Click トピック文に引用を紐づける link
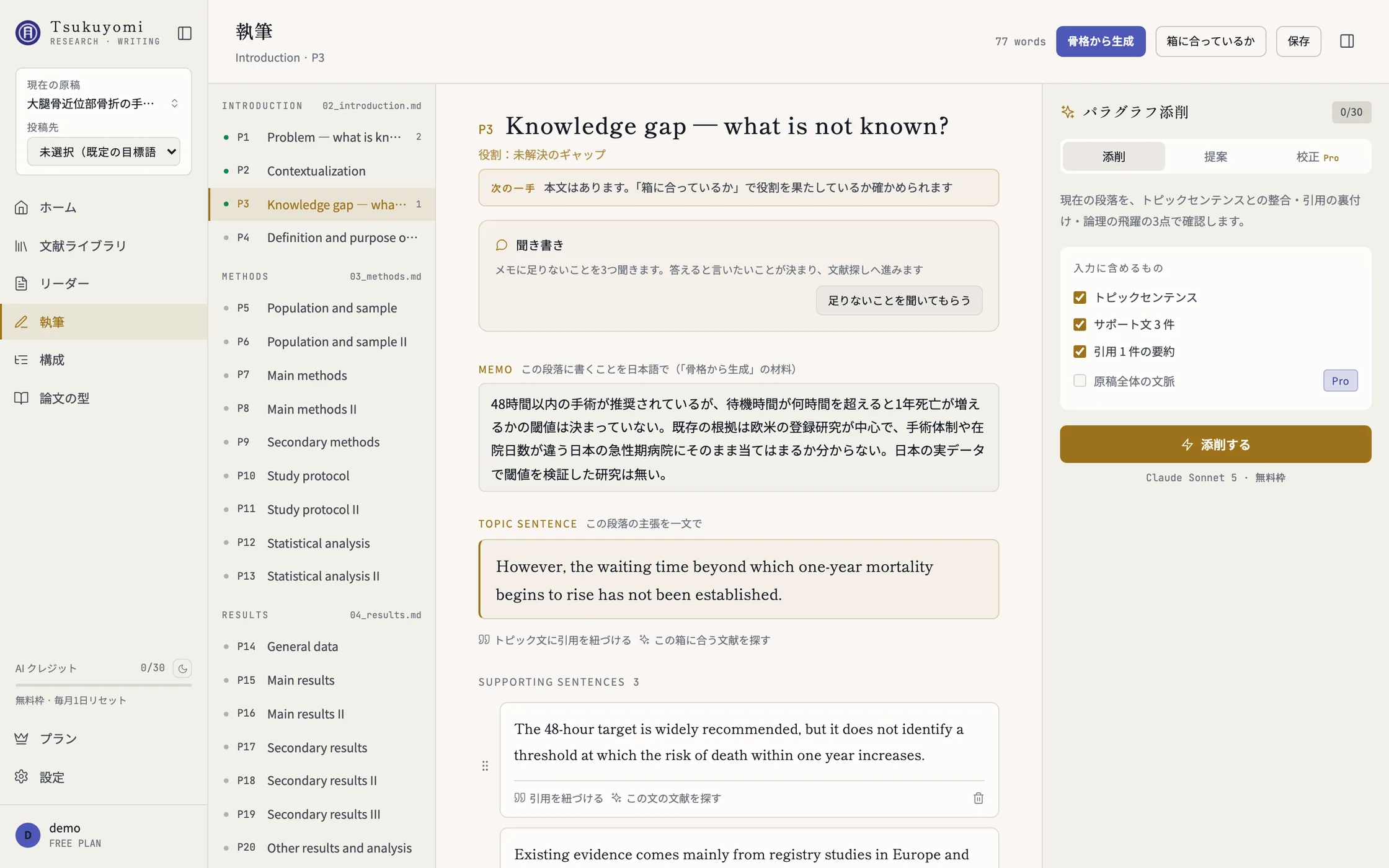1389x868 pixels. (x=555, y=640)
